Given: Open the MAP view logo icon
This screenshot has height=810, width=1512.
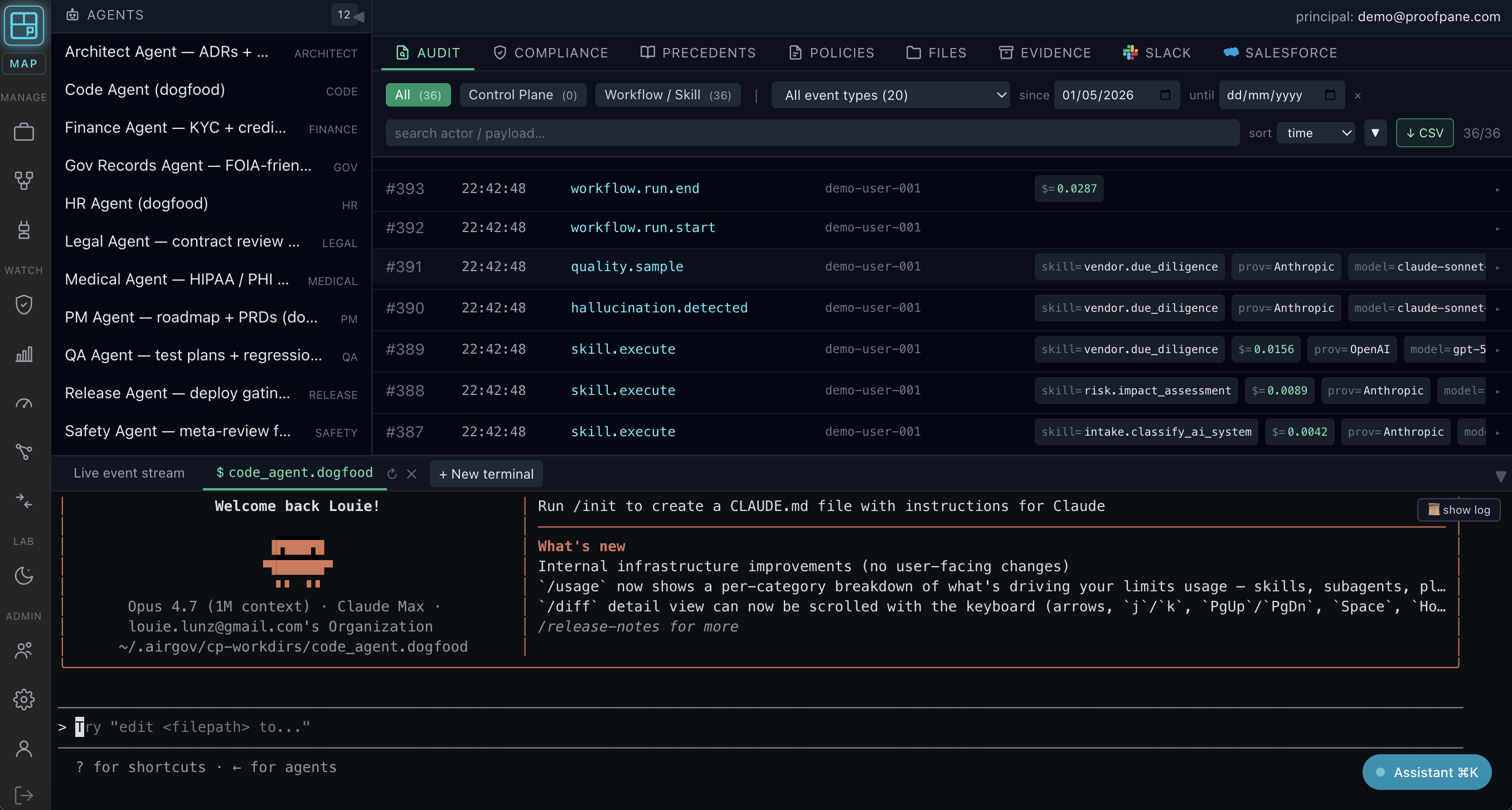Looking at the screenshot, I should click(23, 26).
